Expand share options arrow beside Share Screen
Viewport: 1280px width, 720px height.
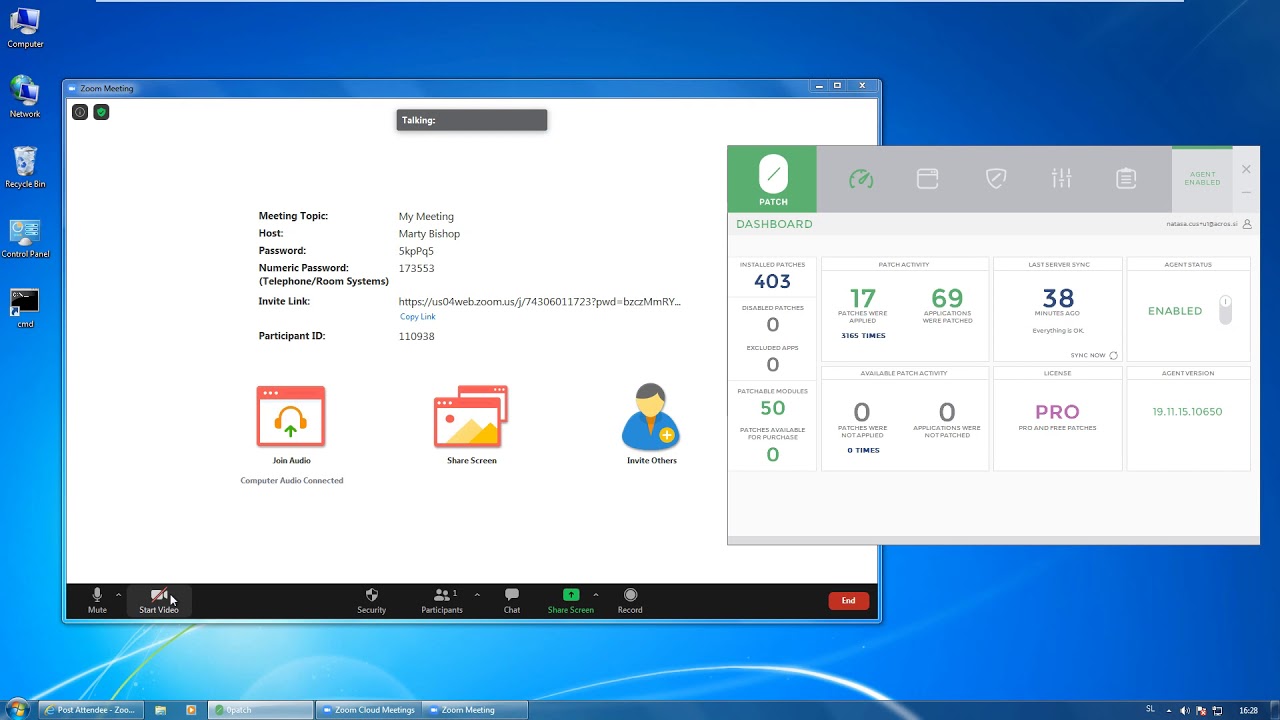596,595
